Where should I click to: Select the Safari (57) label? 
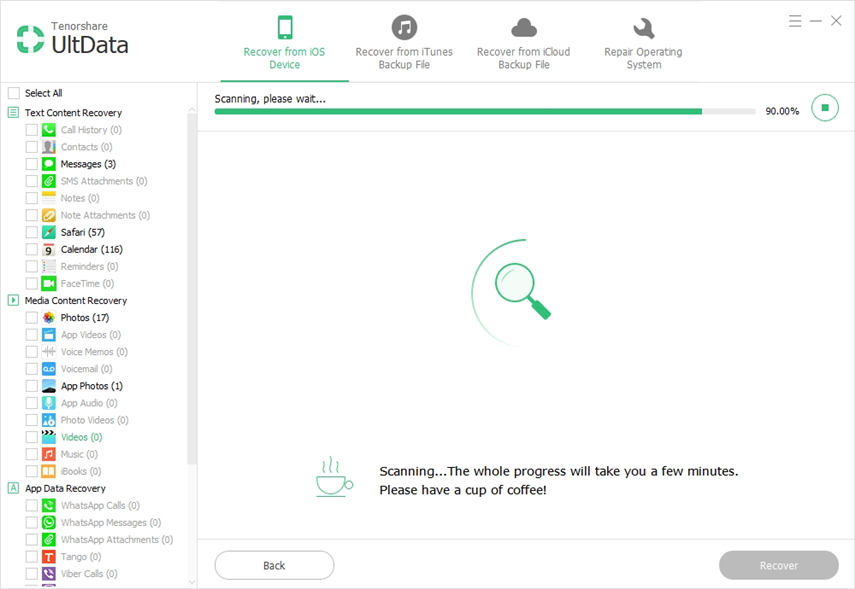83,232
